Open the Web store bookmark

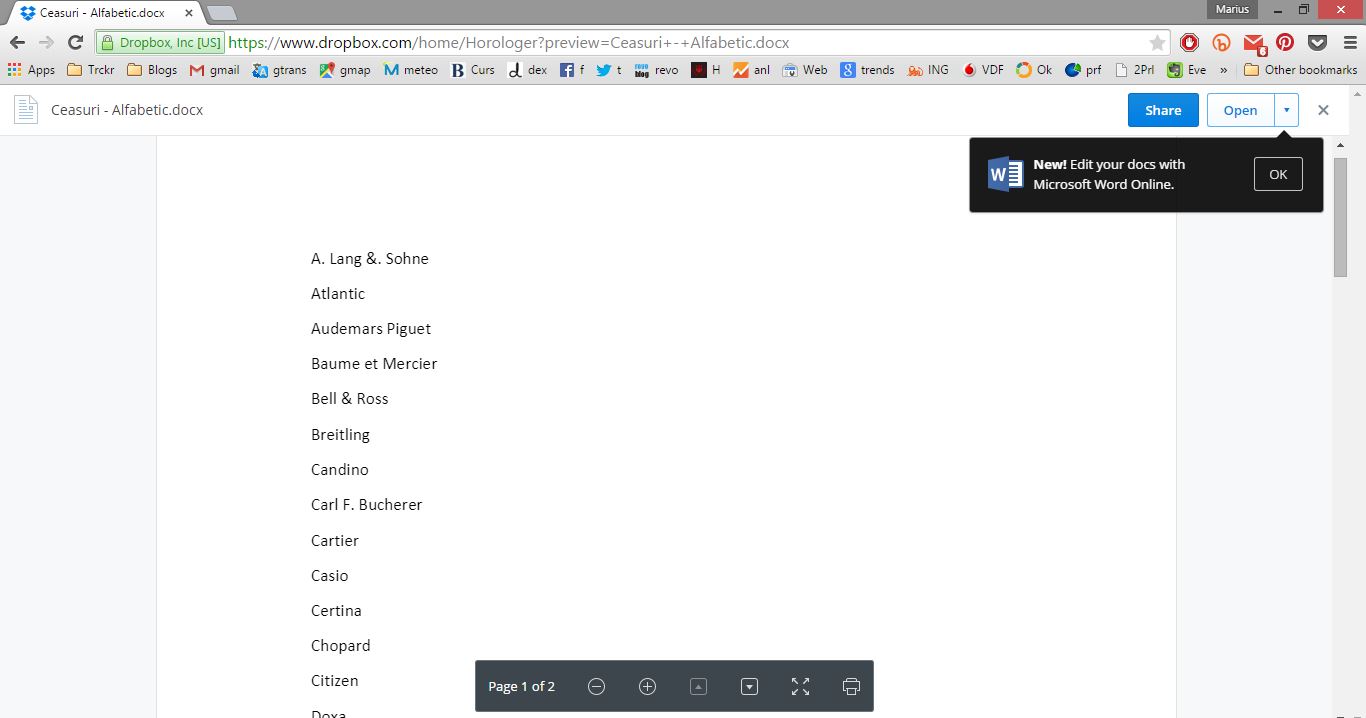tap(805, 70)
